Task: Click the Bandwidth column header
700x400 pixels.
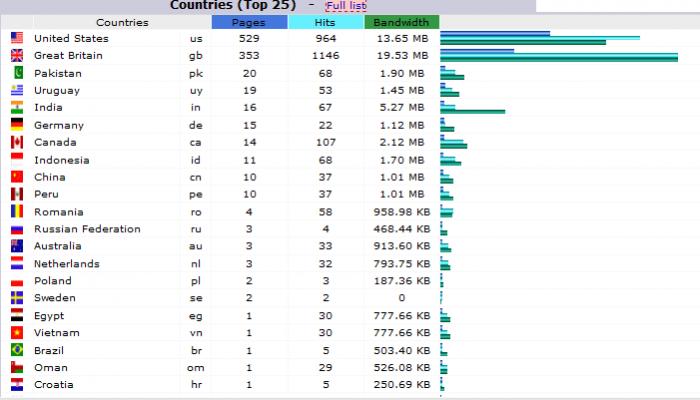Action: pyautogui.click(x=402, y=22)
